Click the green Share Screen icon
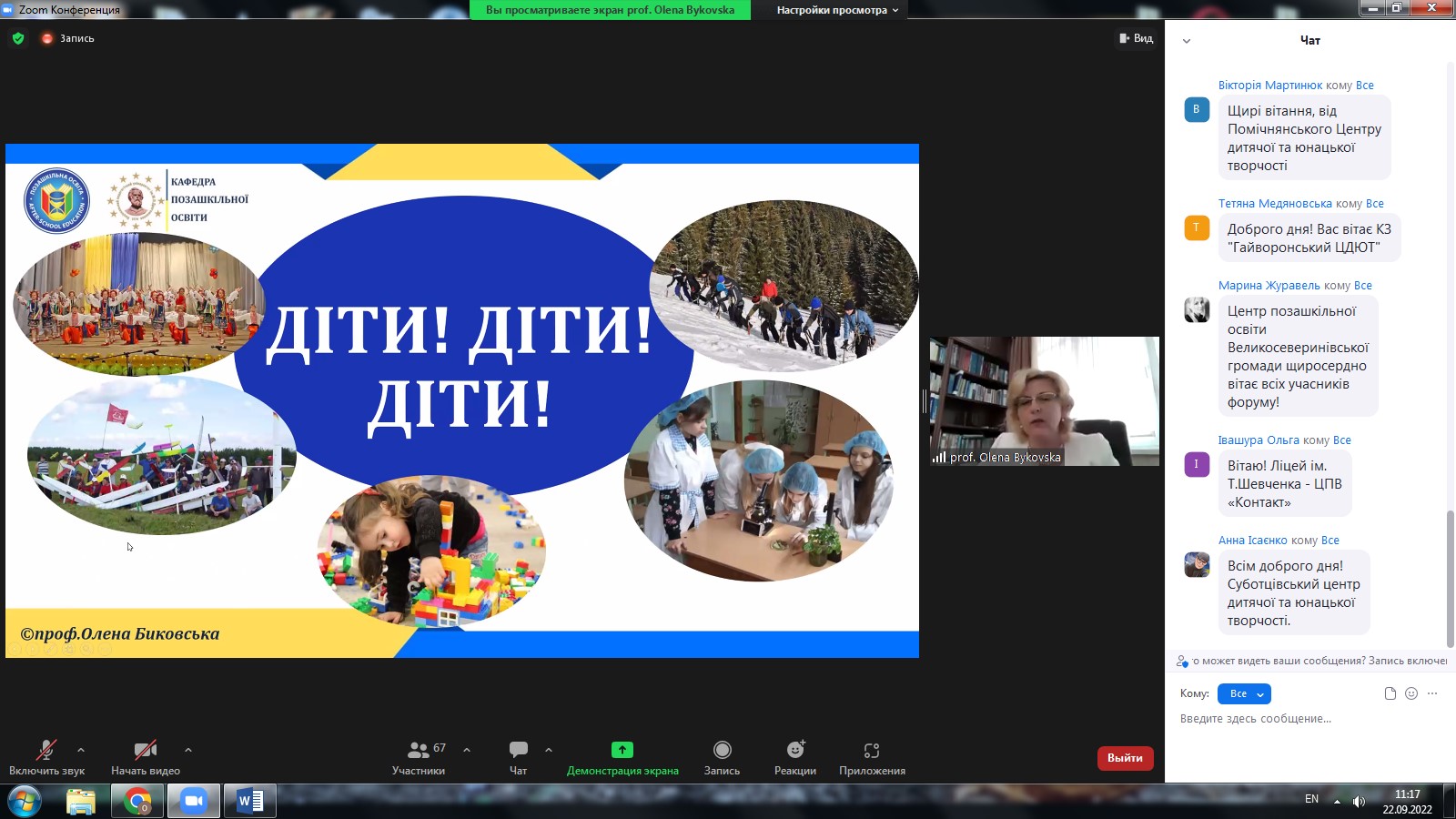 622,750
